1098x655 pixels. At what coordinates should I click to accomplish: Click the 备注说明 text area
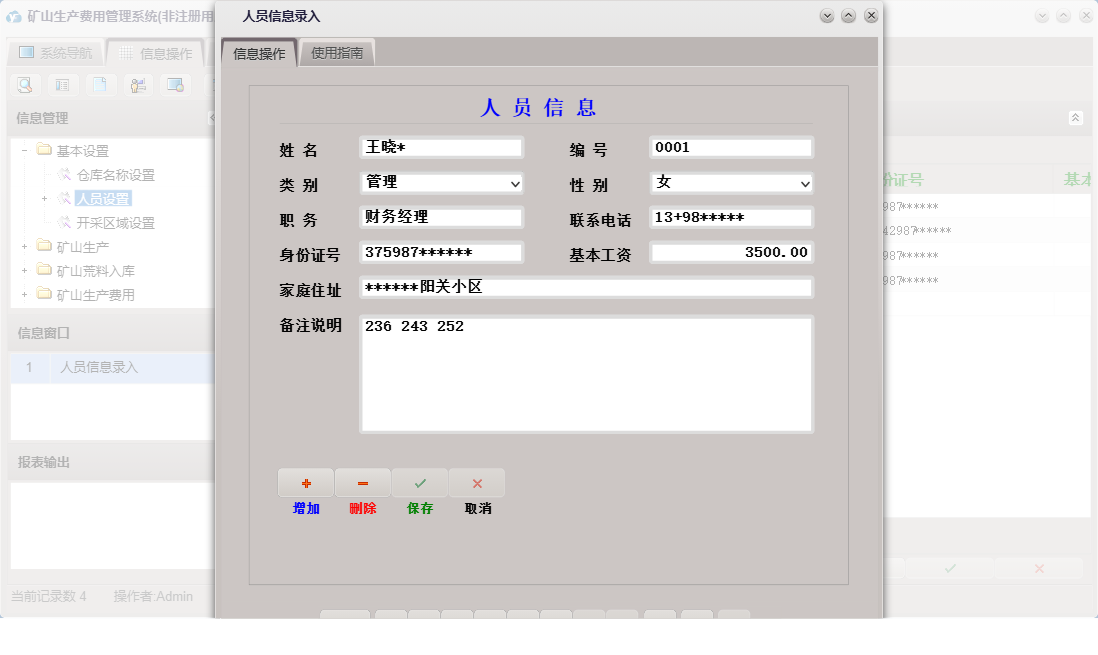pyautogui.click(x=585, y=372)
